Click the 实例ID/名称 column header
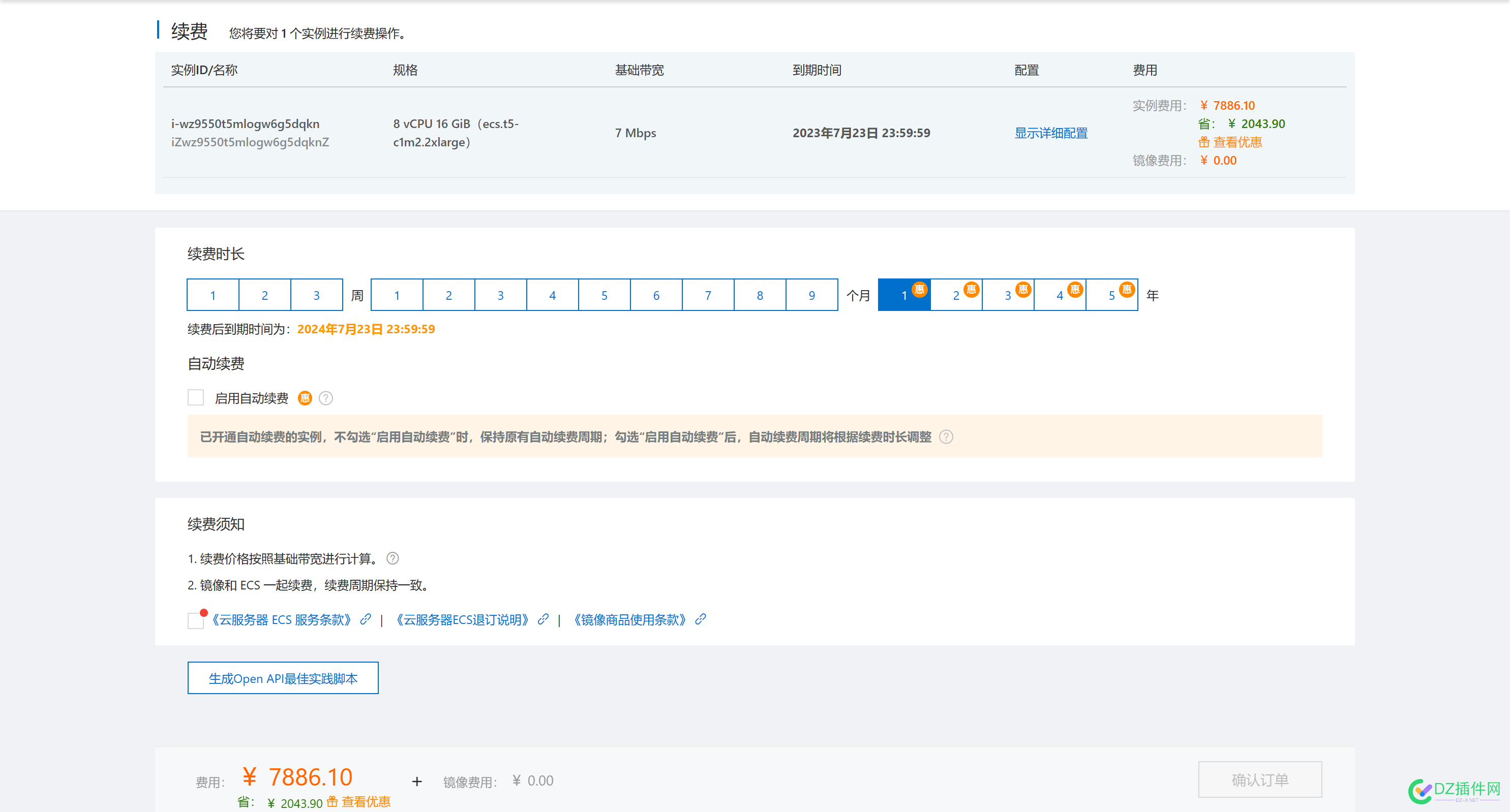The height and width of the screenshot is (812, 1510). point(204,70)
